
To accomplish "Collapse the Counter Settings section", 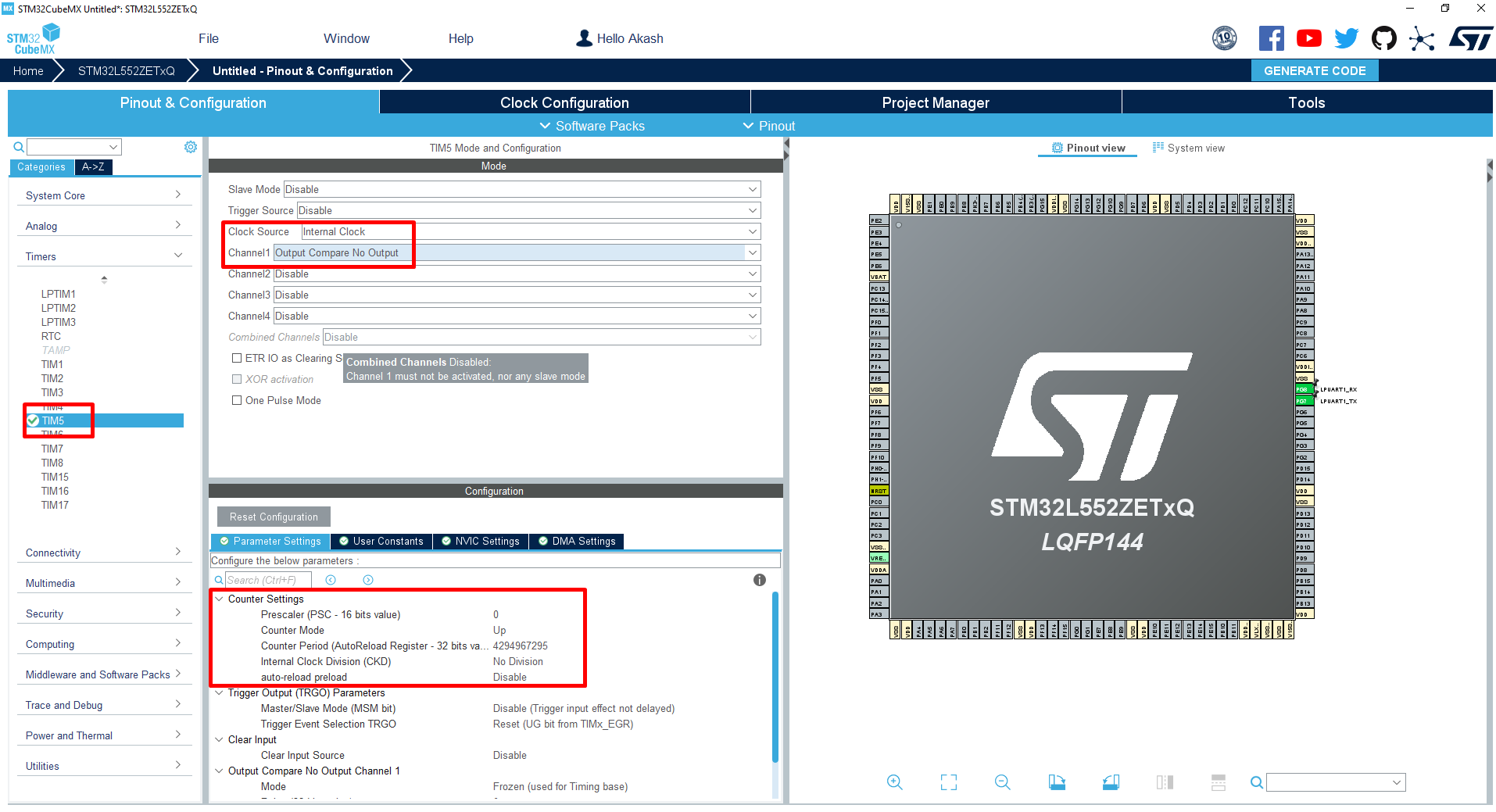I will 220,599.
